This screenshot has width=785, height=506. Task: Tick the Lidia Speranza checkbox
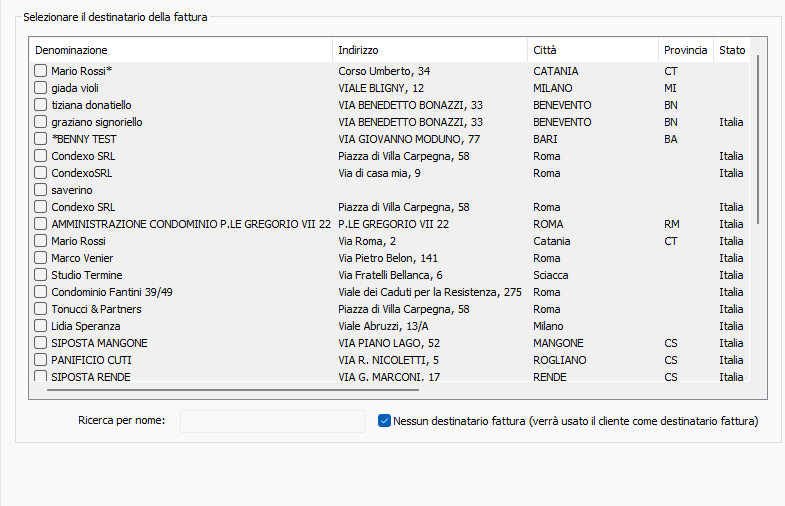pyautogui.click(x=41, y=326)
